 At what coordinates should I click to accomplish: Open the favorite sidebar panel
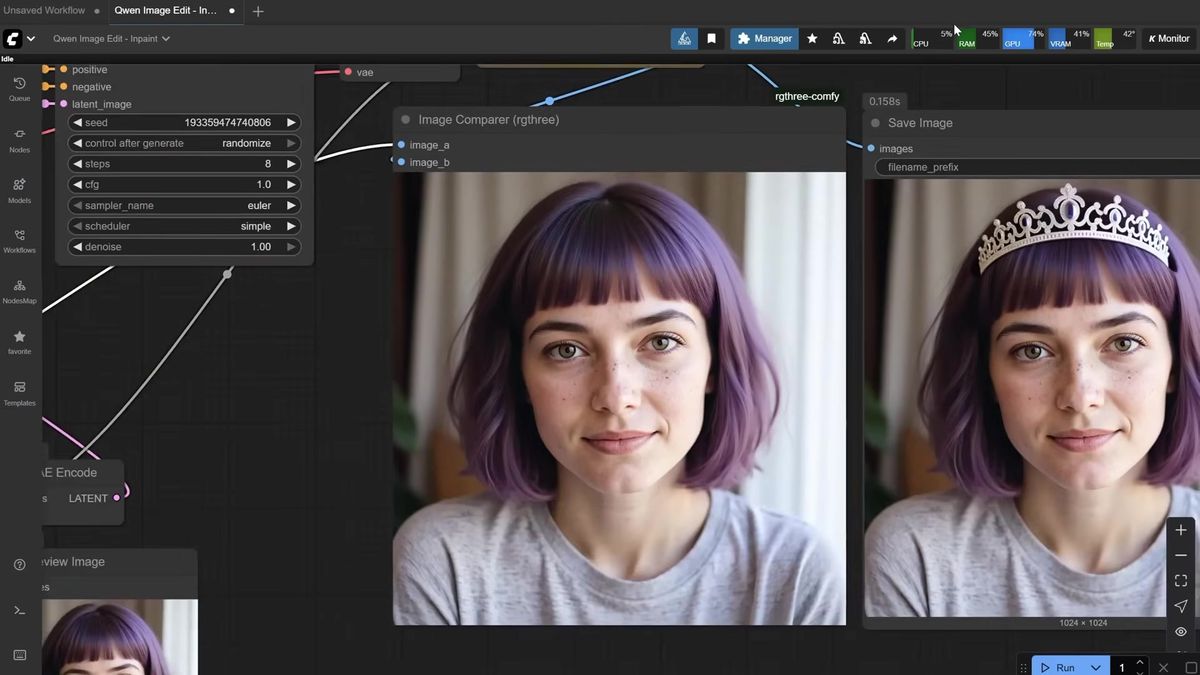[19, 342]
